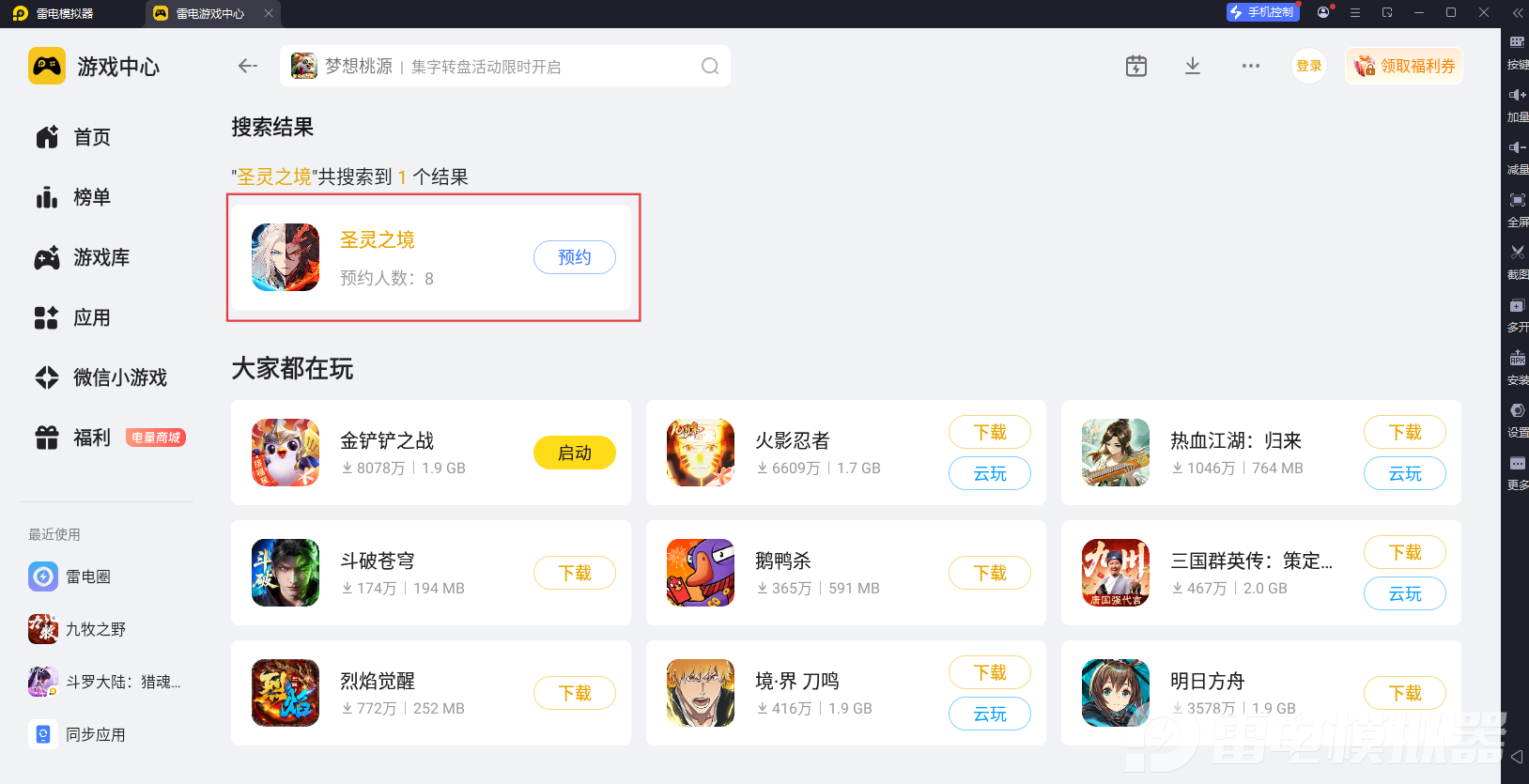Open 九牧之野 recent game icon
Viewport: 1529px width, 784px height.
[x=43, y=629]
